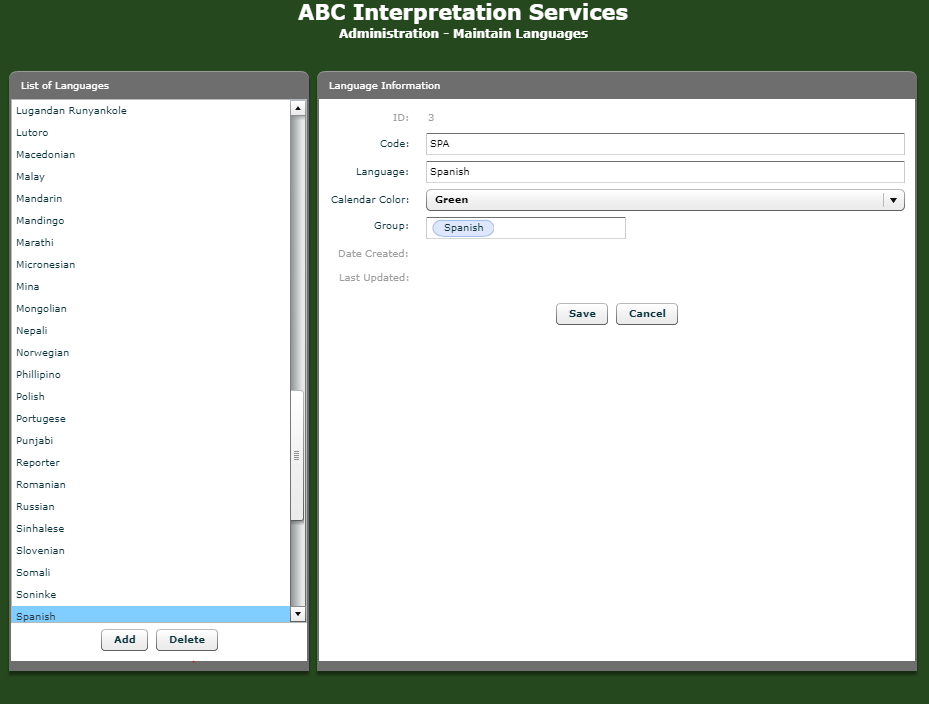Select Polish in the language list
This screenshot has width=929, height=704.
pyautogui.click(x=151, y=396)
